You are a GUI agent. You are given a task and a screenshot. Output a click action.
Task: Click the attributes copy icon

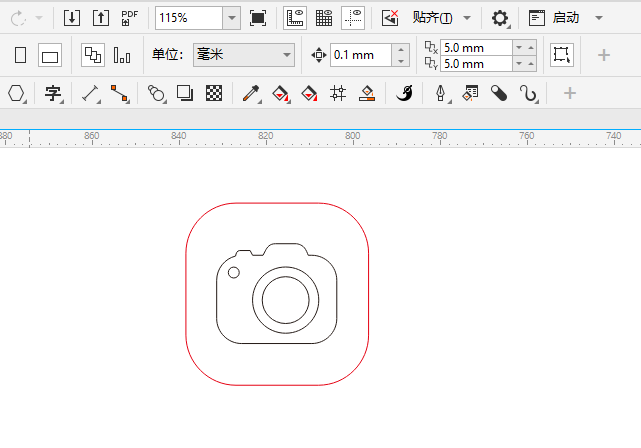click(470, 94)
